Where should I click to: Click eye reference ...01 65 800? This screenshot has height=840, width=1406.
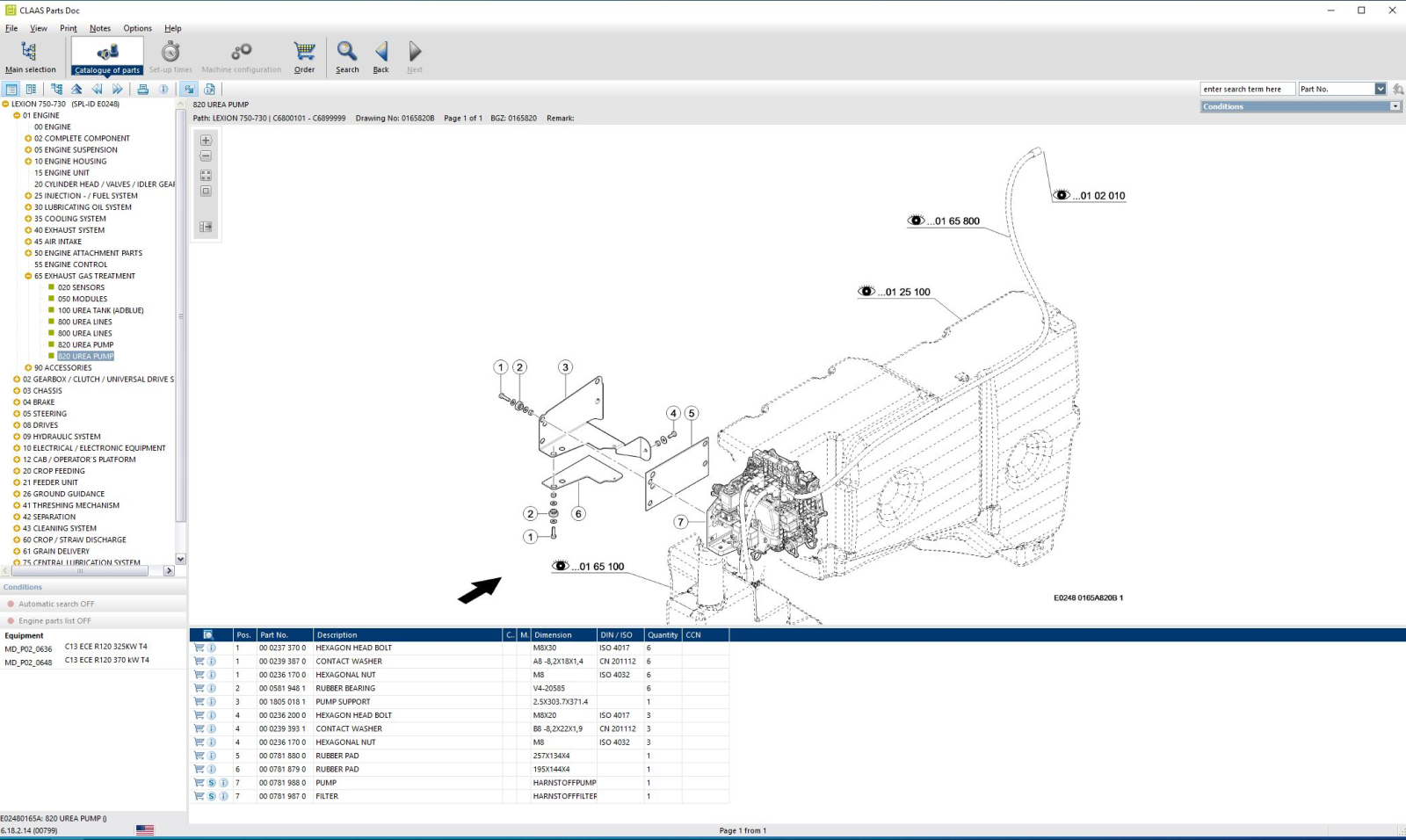coord(944,221)
